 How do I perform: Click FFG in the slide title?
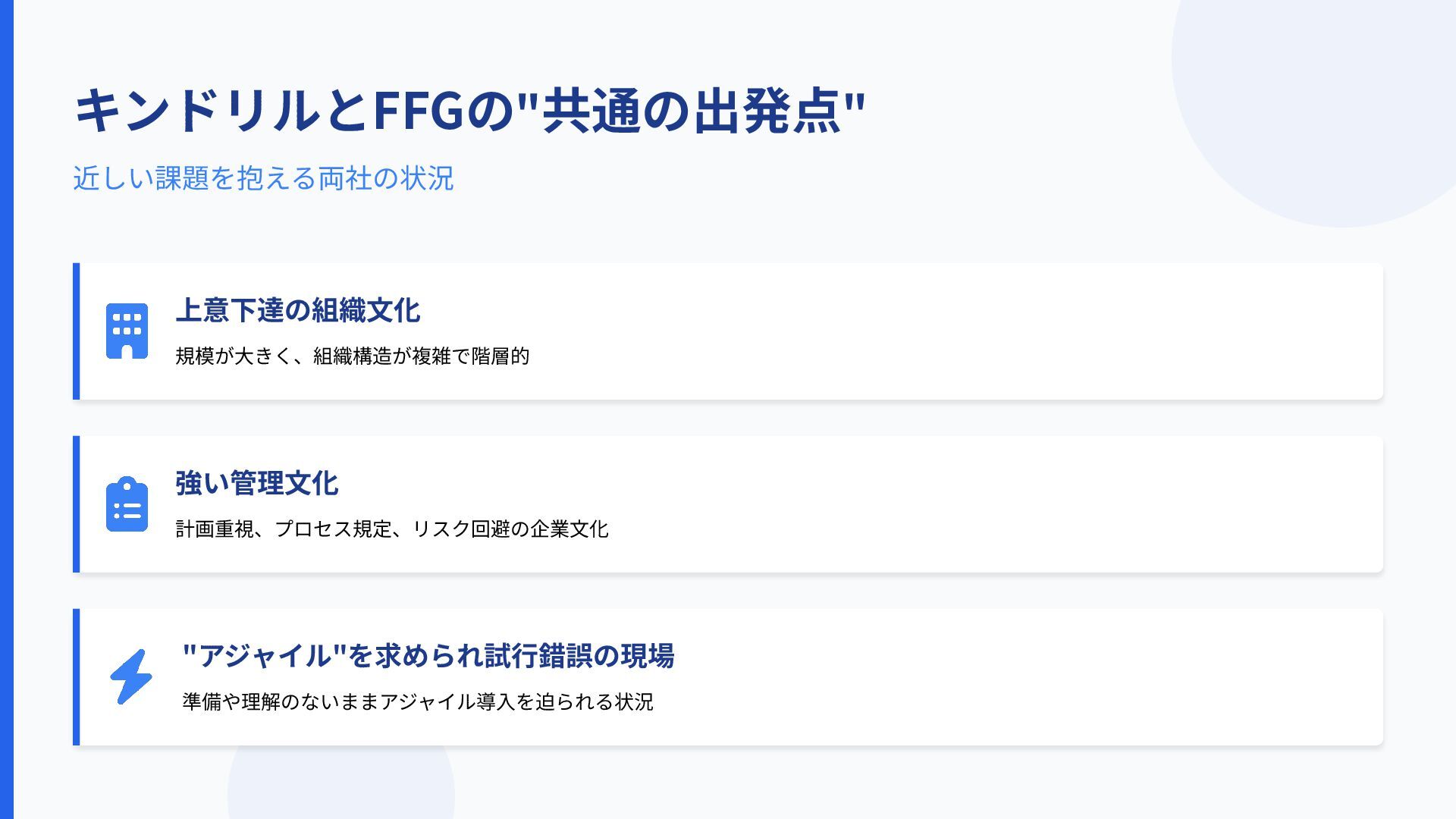pos(418,111)
